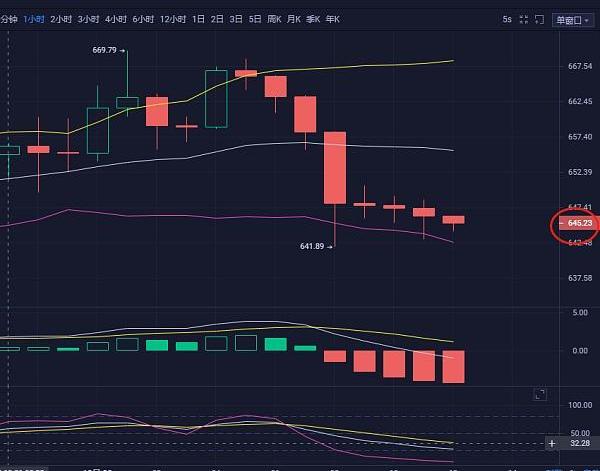Select the 1日 daily timeframe
The width and height of the screenshot is (600, 471).
199,19
